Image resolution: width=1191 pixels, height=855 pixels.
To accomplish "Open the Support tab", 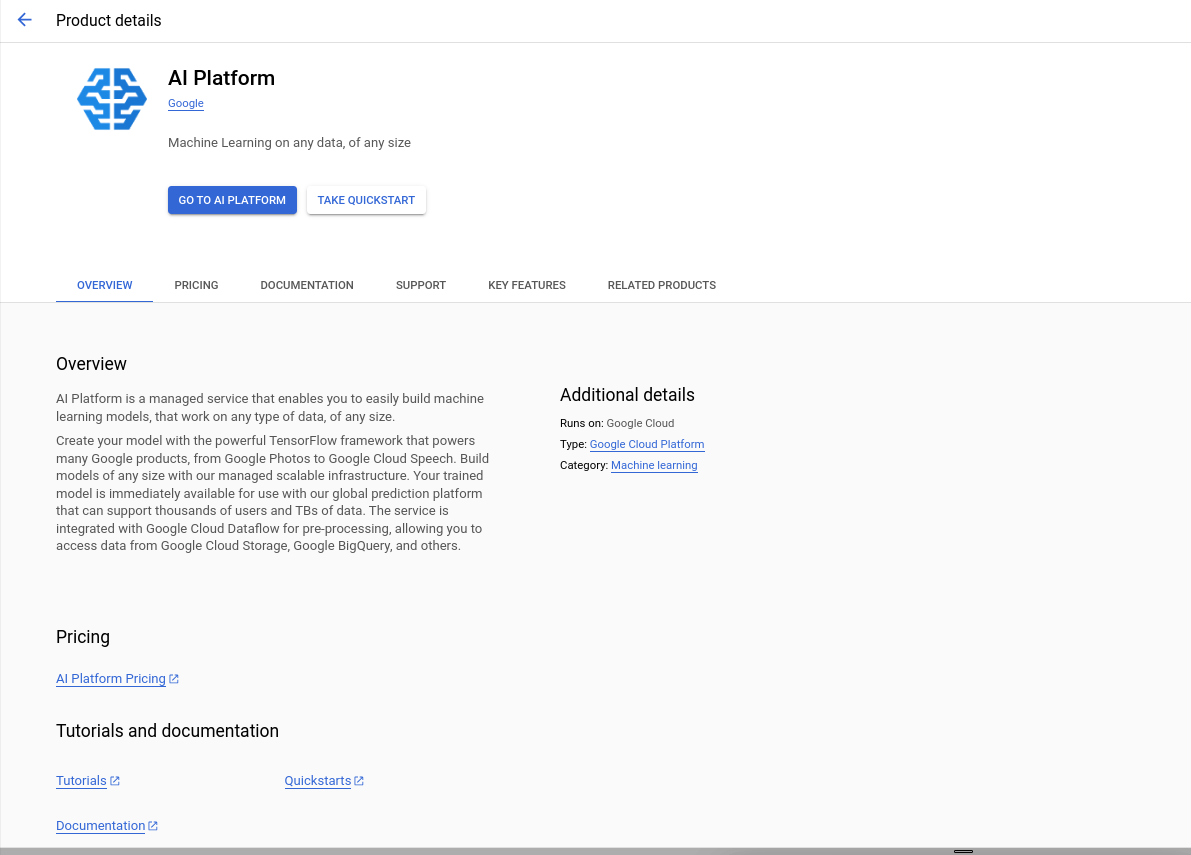I will click(x=421, y=286).
